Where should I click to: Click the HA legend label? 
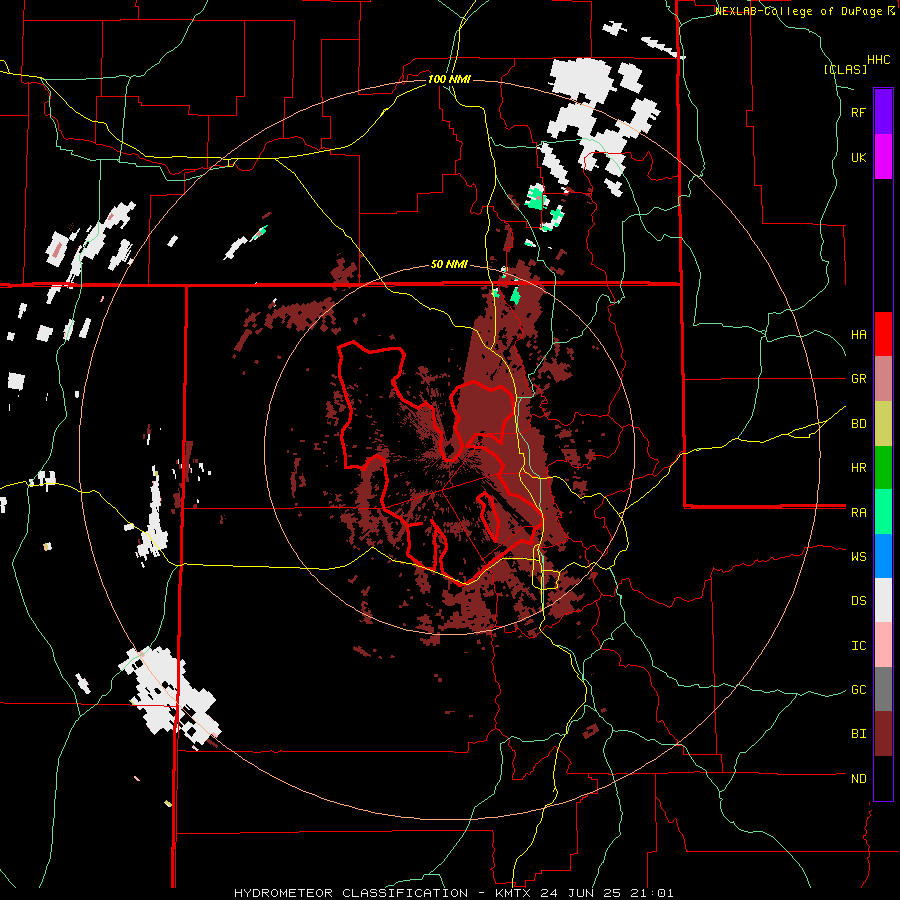pyautogui.click(x=859, y=334)
